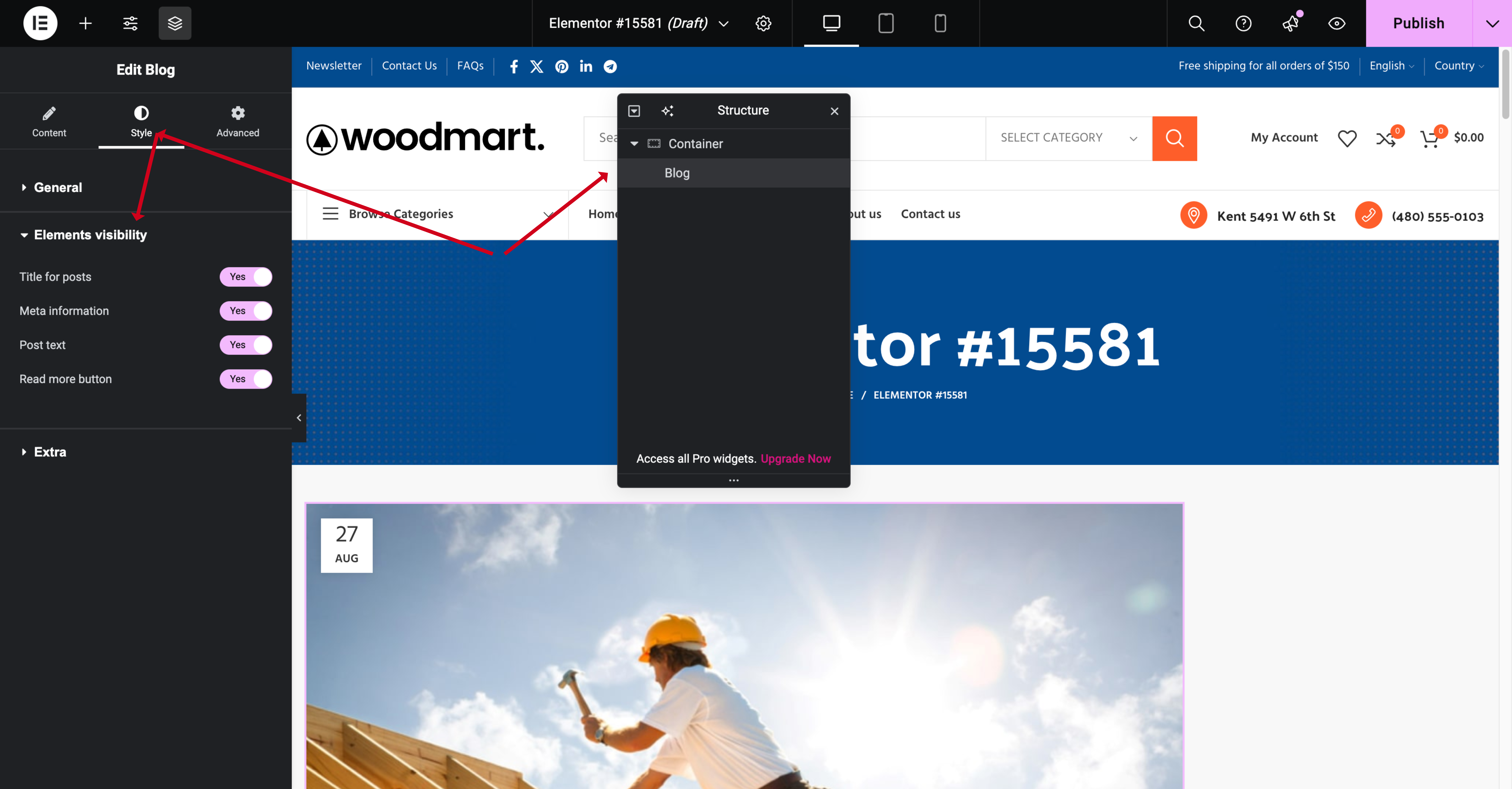Open page settings gear icon
Image resolution: width=1512 pixels, height=789 pixels.
coord(763,24)
